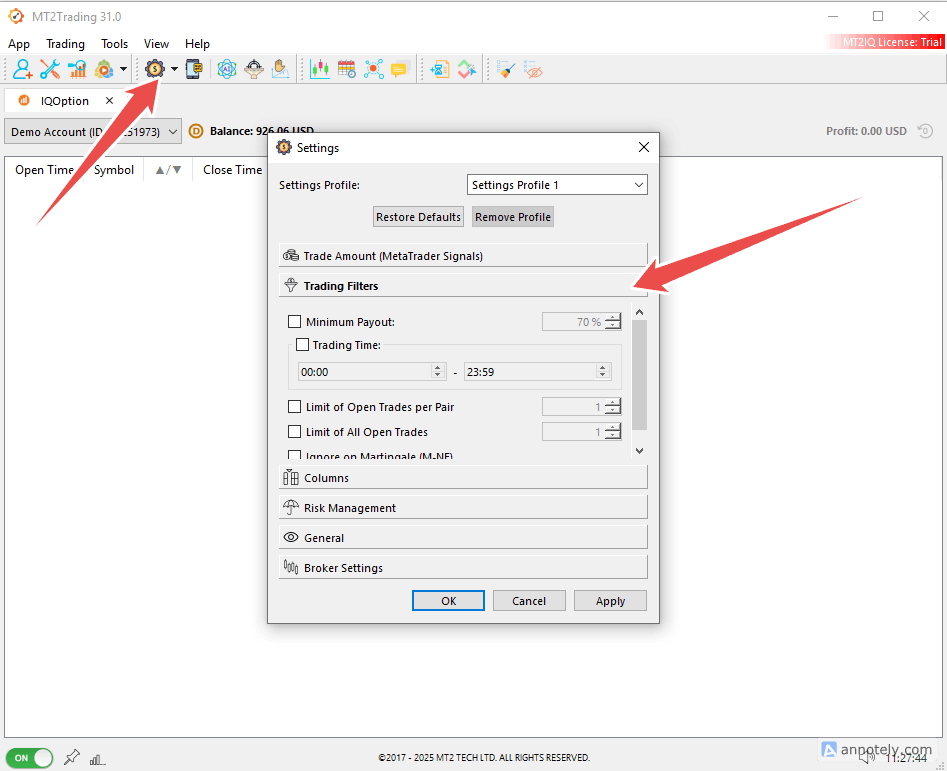Screen dimensions: 947x771
Task: Click the mobile phone notifications icon
Action: [x=194, y=69]
